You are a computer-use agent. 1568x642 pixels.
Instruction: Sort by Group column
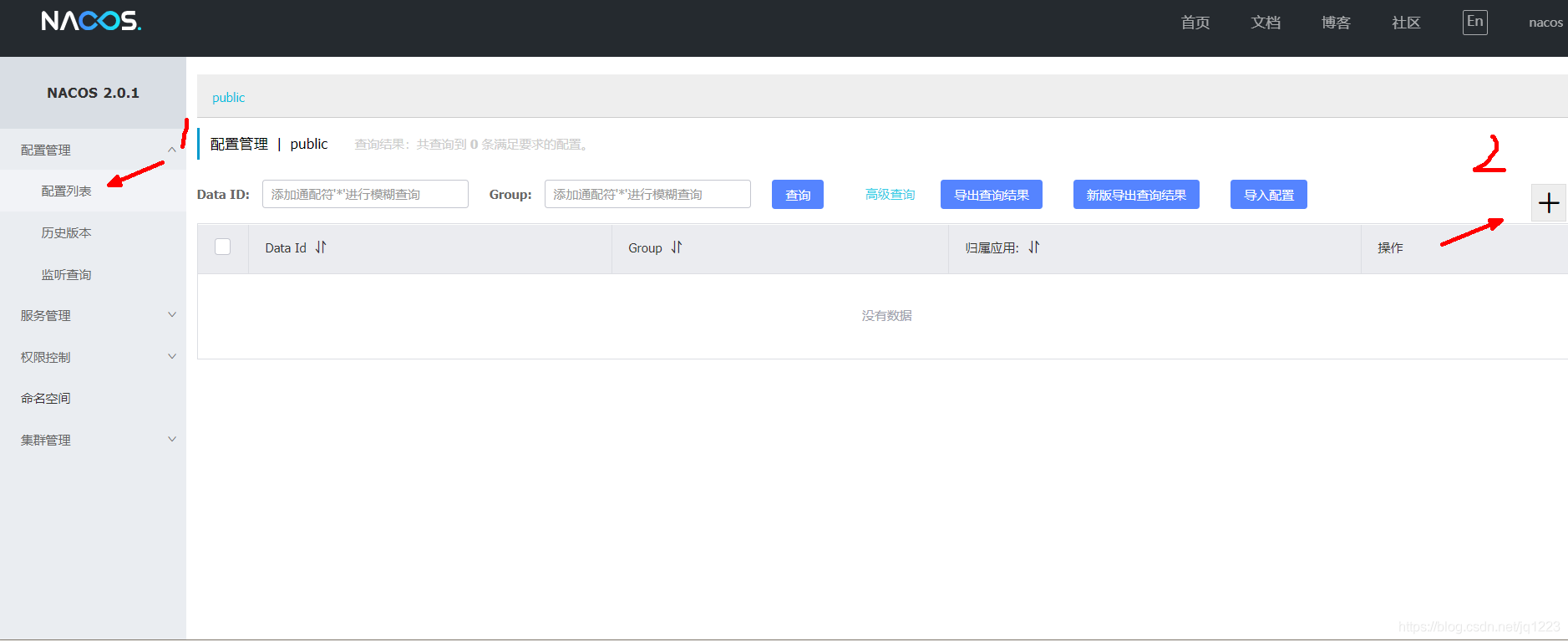677,247
